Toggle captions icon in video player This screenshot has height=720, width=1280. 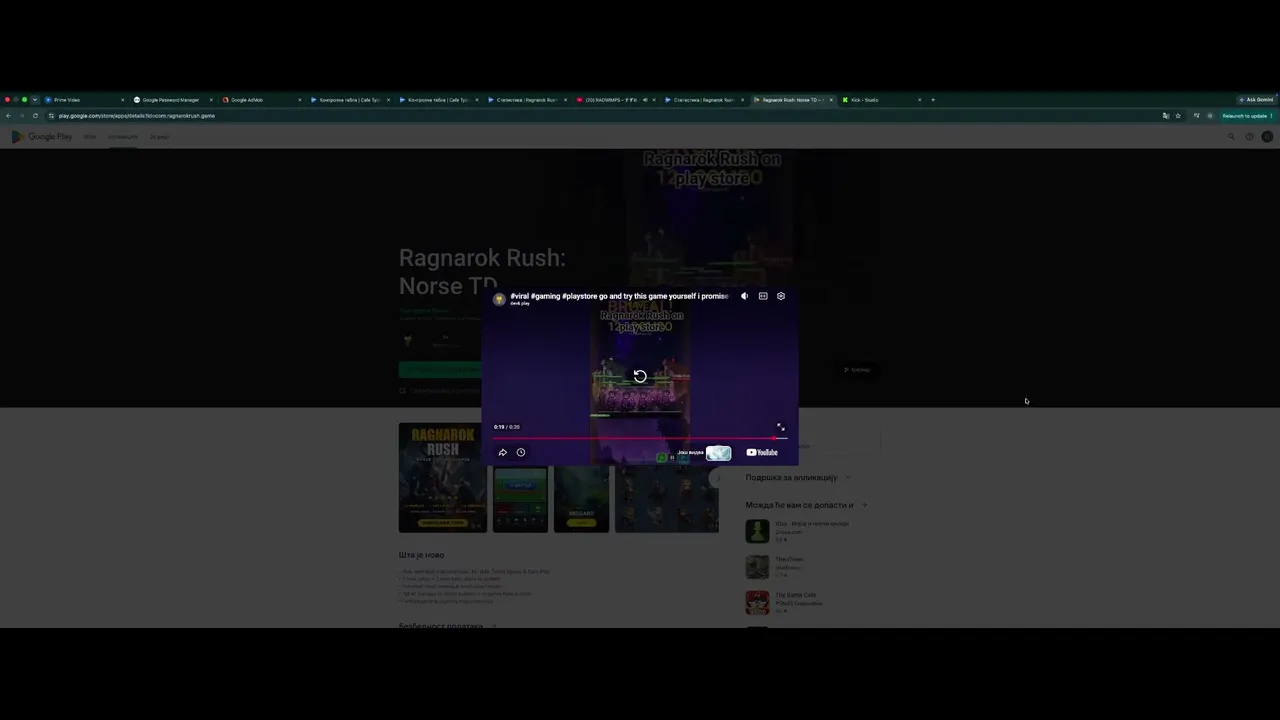763,296
